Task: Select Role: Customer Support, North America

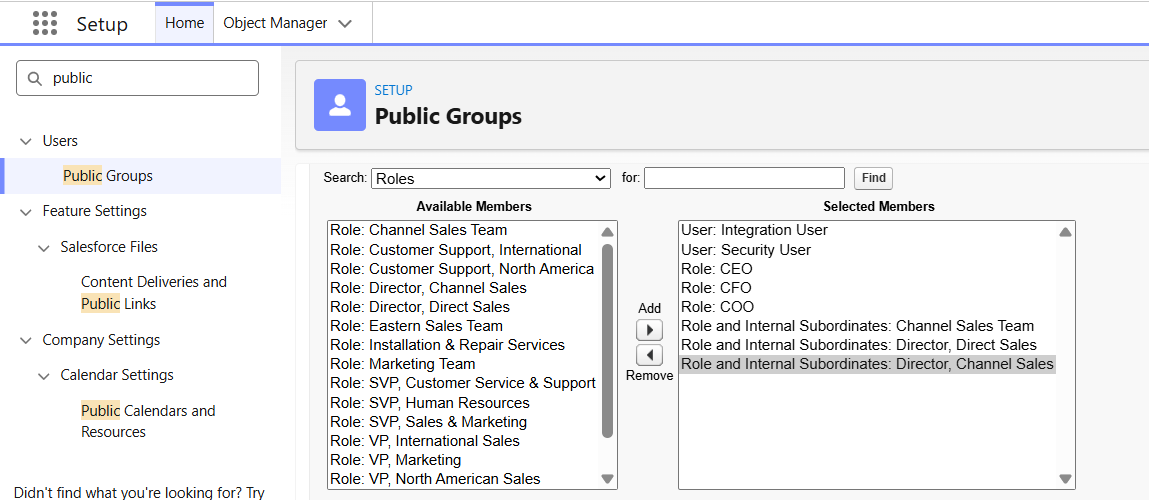Action: coord(464,269)
